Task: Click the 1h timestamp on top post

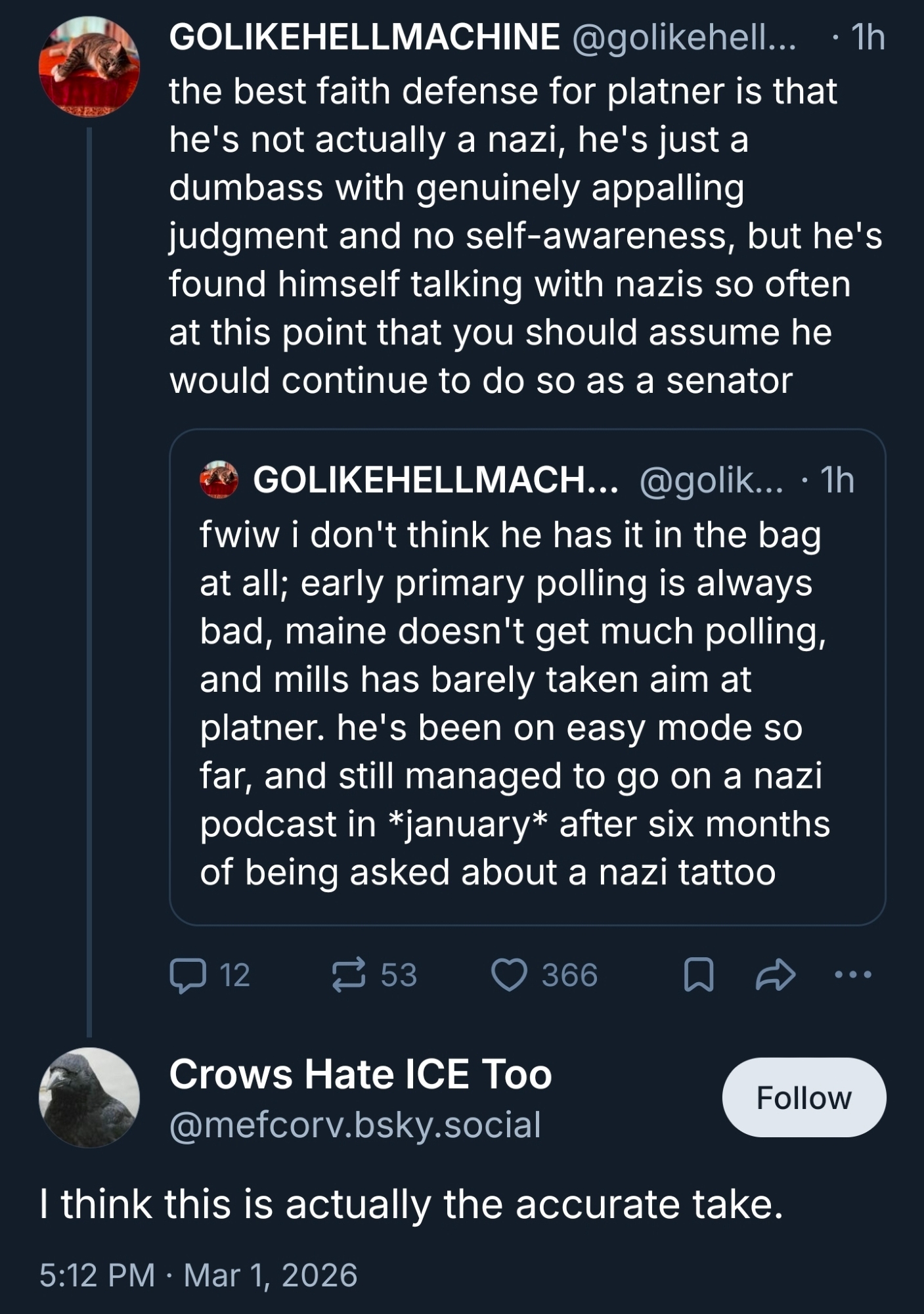Action: tap(868, 37)
